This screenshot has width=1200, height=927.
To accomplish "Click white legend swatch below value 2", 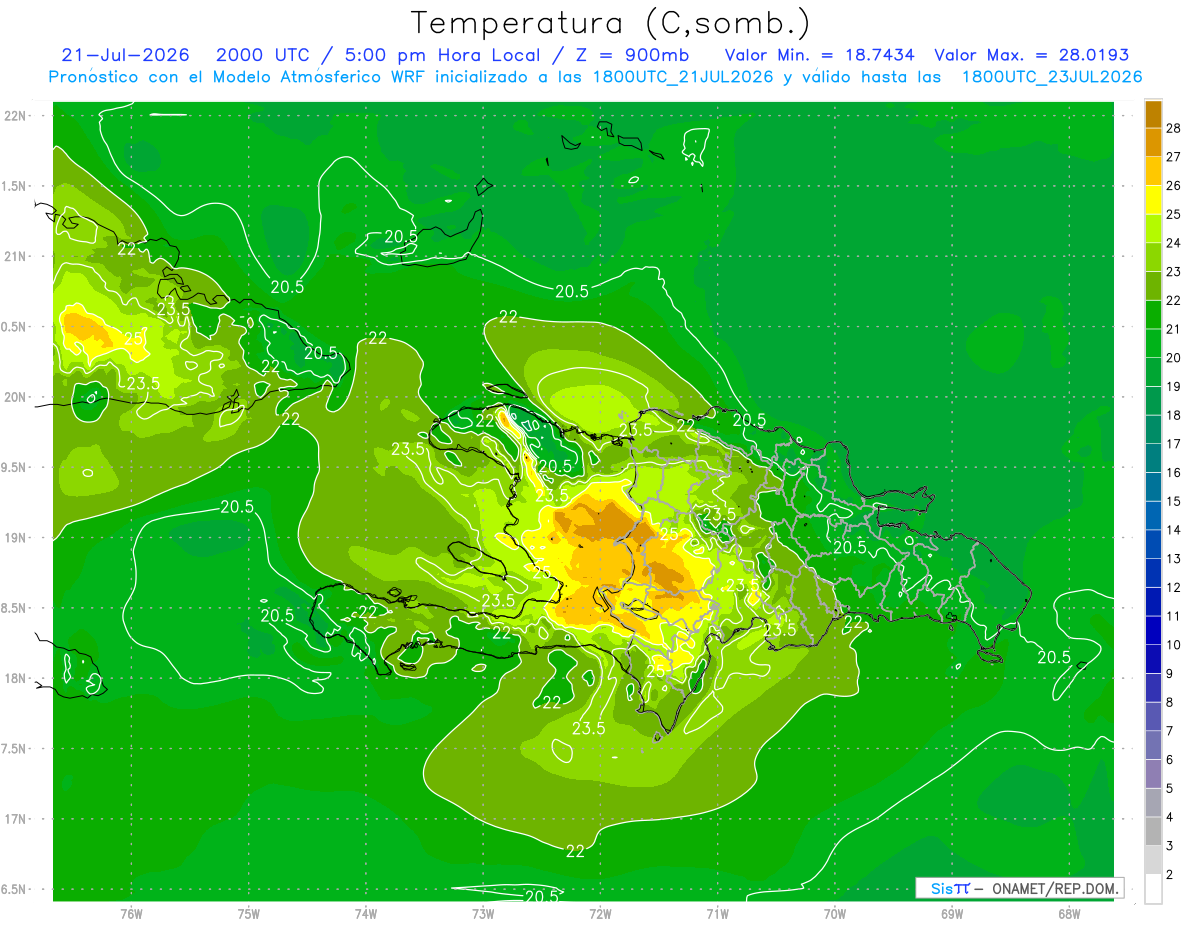I will point(1153,889).
